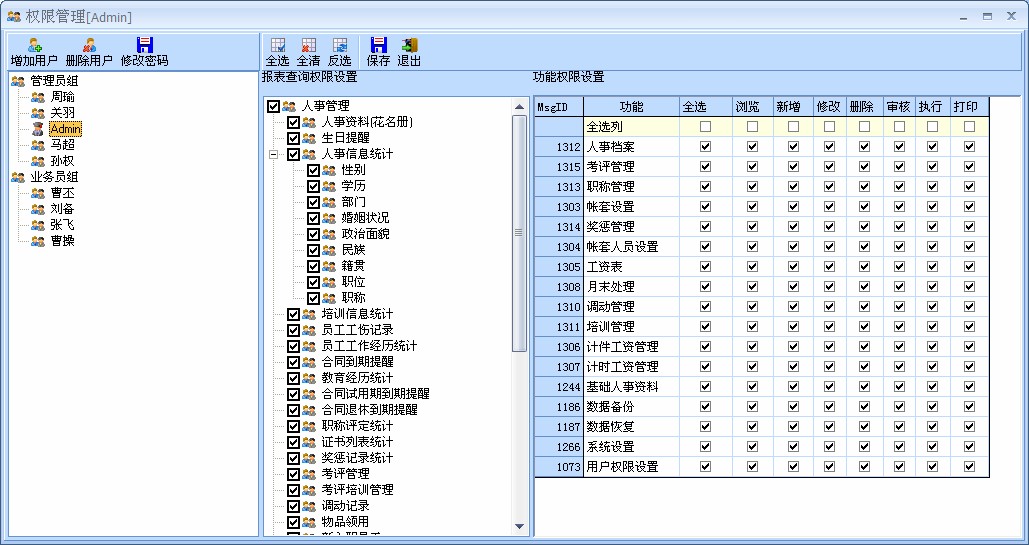Click the 反选 (invert selection) toolbar icon
The image size is (1029, 545).
click(340, 45)
